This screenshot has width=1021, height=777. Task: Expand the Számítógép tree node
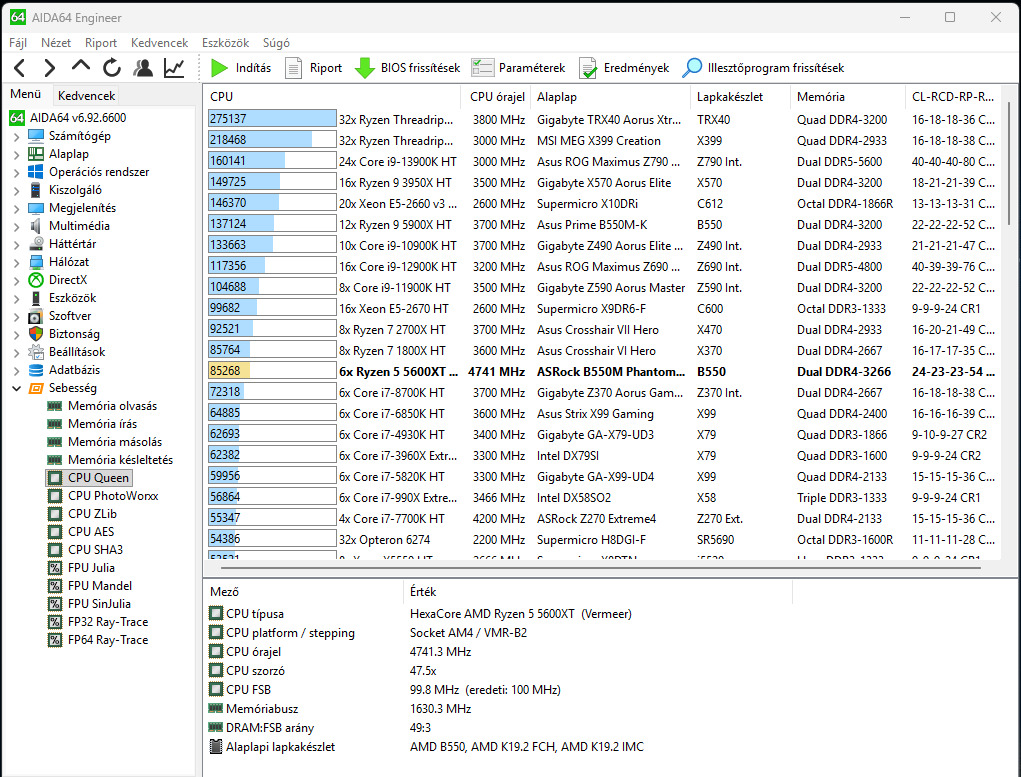pos(16,136)
